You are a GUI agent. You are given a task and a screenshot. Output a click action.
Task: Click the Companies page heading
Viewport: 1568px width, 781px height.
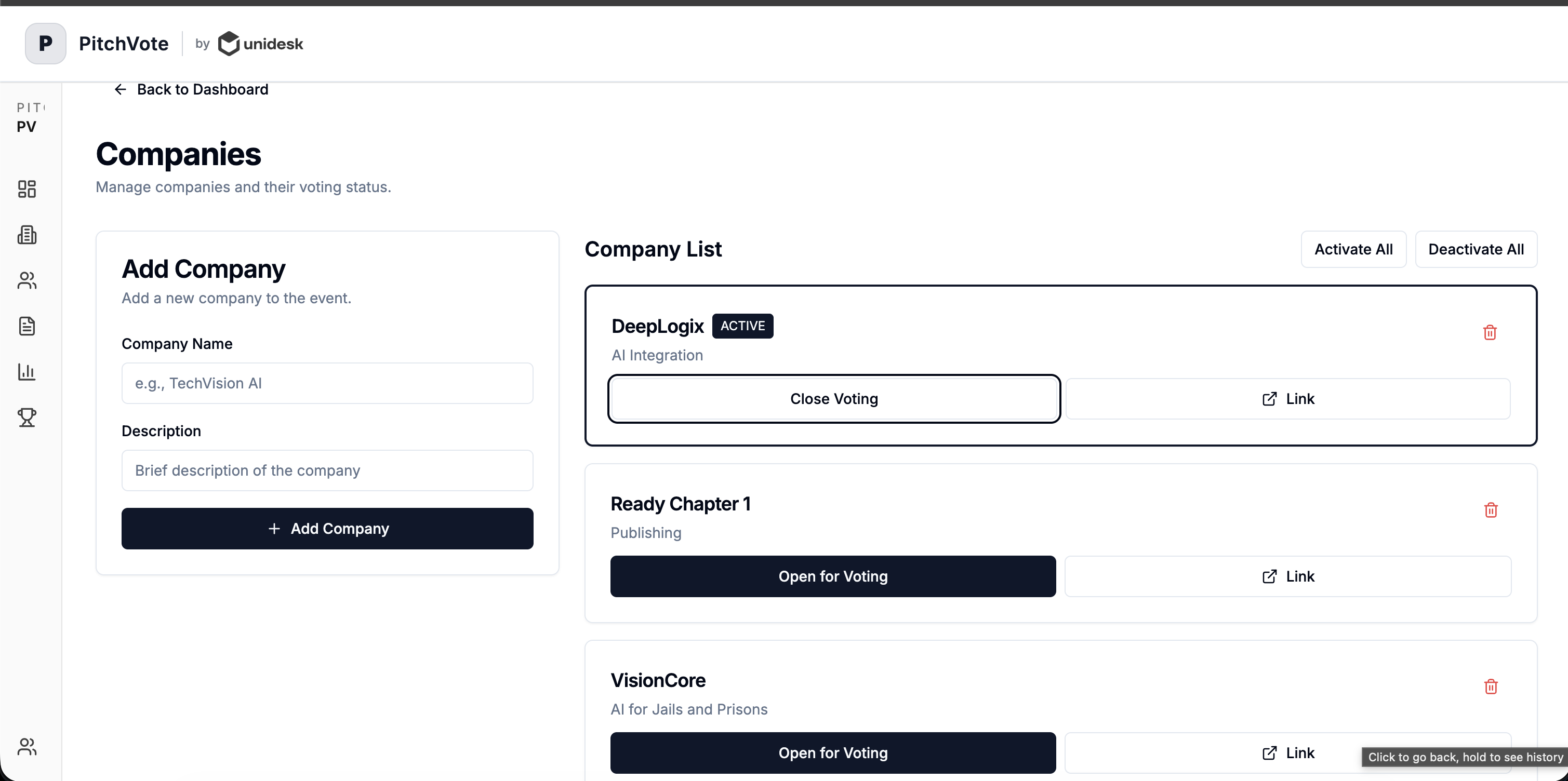point(178,155)
